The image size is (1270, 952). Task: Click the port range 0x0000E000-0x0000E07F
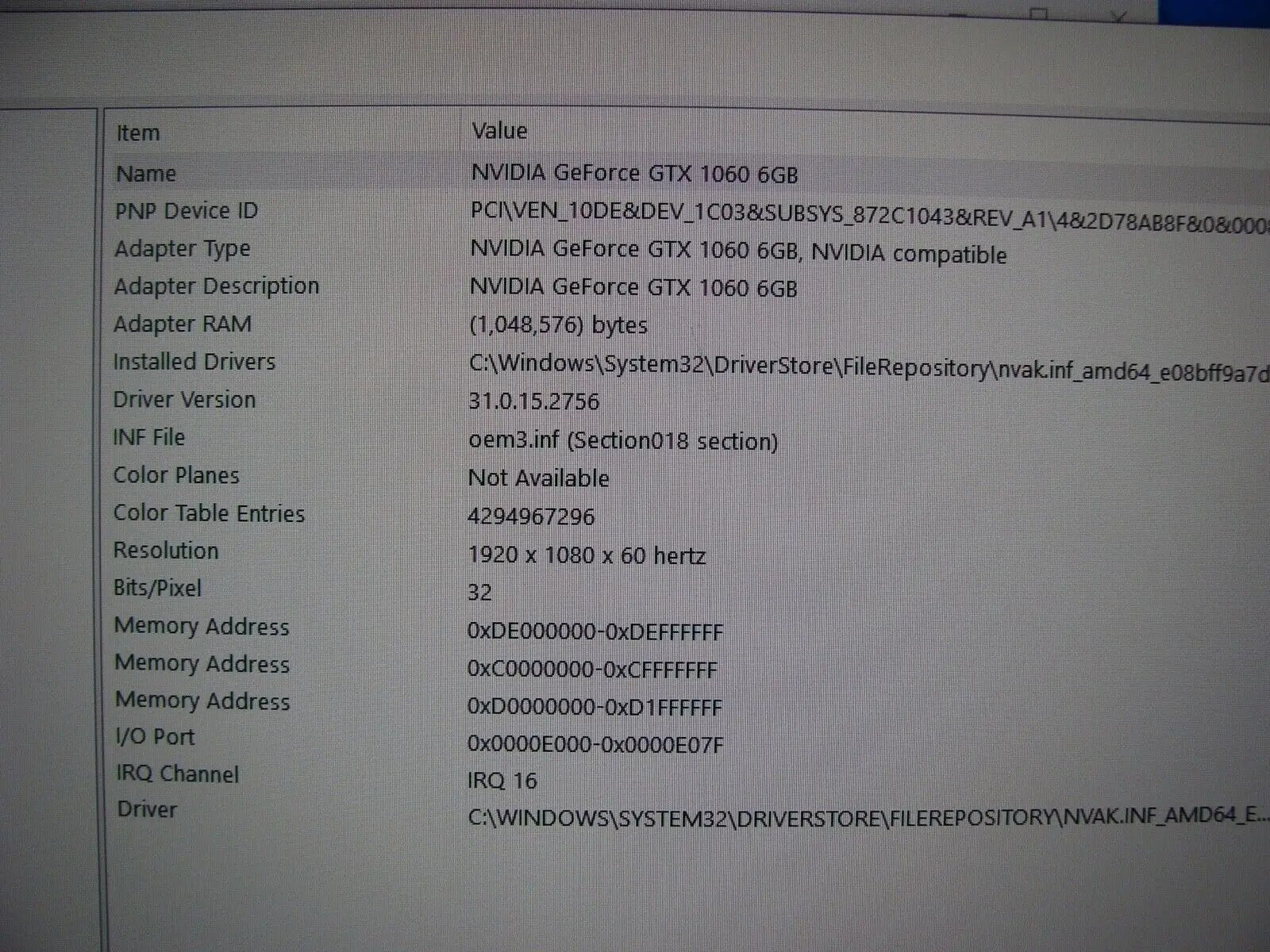pyautogui.click(x=595, y=743)
